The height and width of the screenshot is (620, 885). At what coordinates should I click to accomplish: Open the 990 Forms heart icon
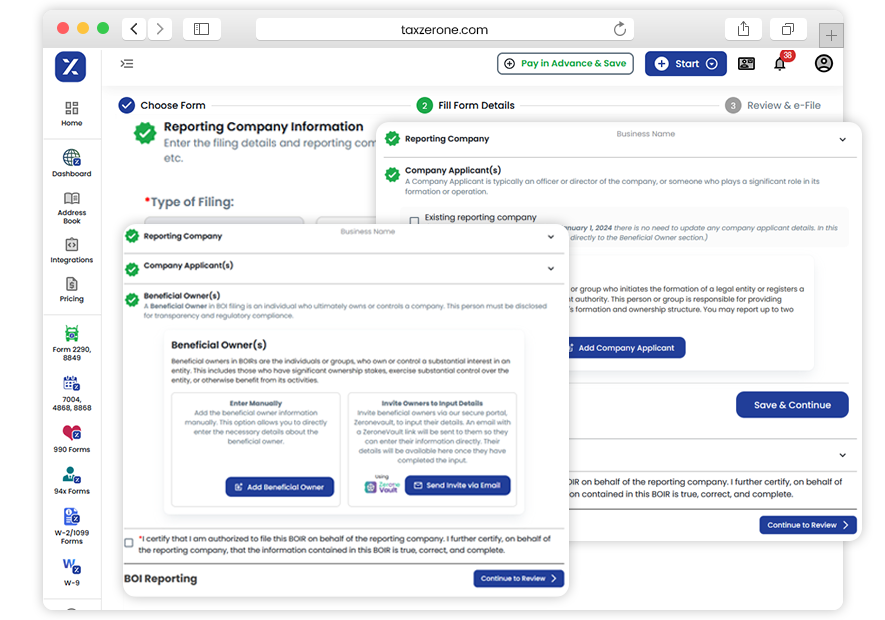pyautogui.click(x=71, y=433)
